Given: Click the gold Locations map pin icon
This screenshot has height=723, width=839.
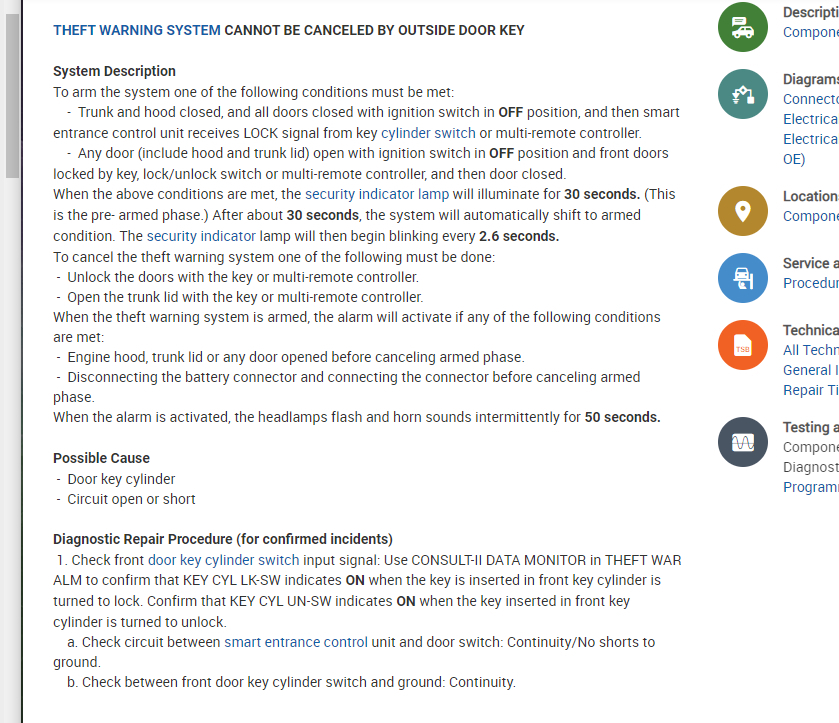Looking at the screenshot, I should 742,211.
